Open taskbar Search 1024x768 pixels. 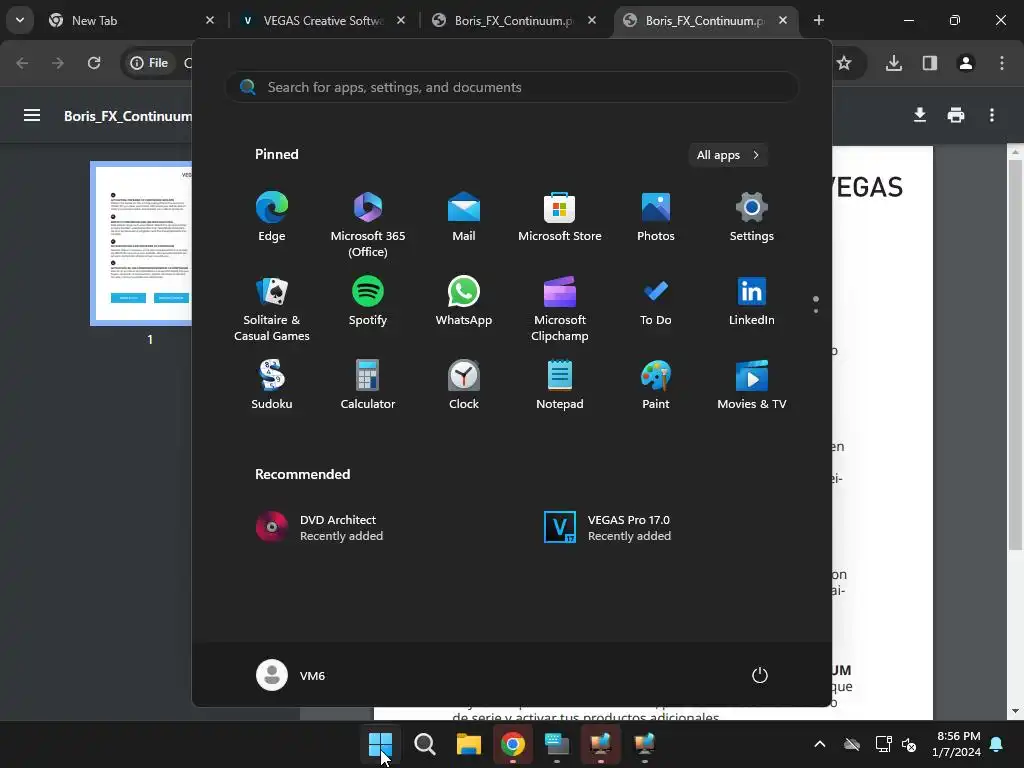pos(424,743)
